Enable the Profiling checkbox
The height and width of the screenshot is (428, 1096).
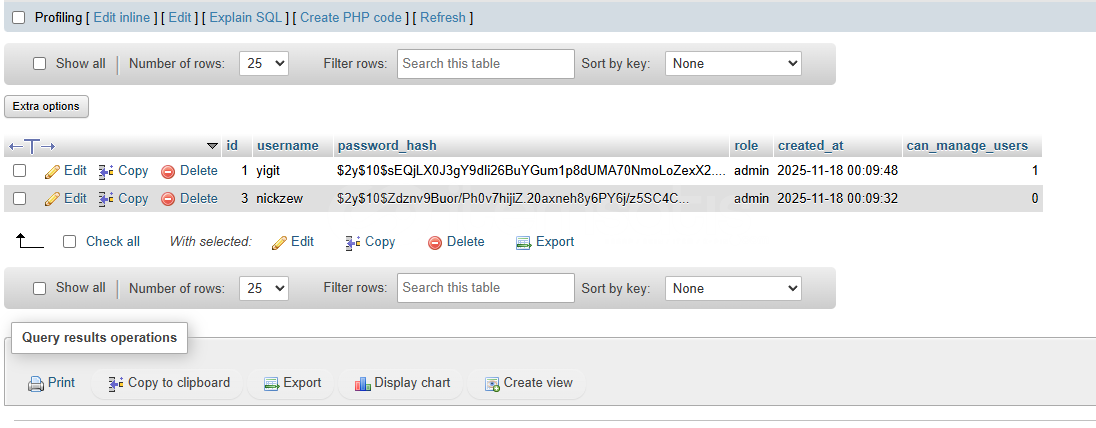19,18
